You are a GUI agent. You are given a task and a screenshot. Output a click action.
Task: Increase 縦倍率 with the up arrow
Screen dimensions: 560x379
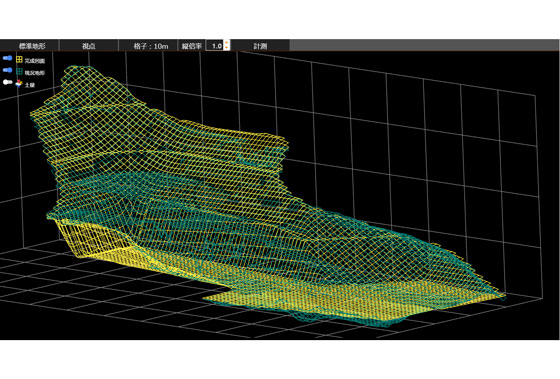click(226, 43)
